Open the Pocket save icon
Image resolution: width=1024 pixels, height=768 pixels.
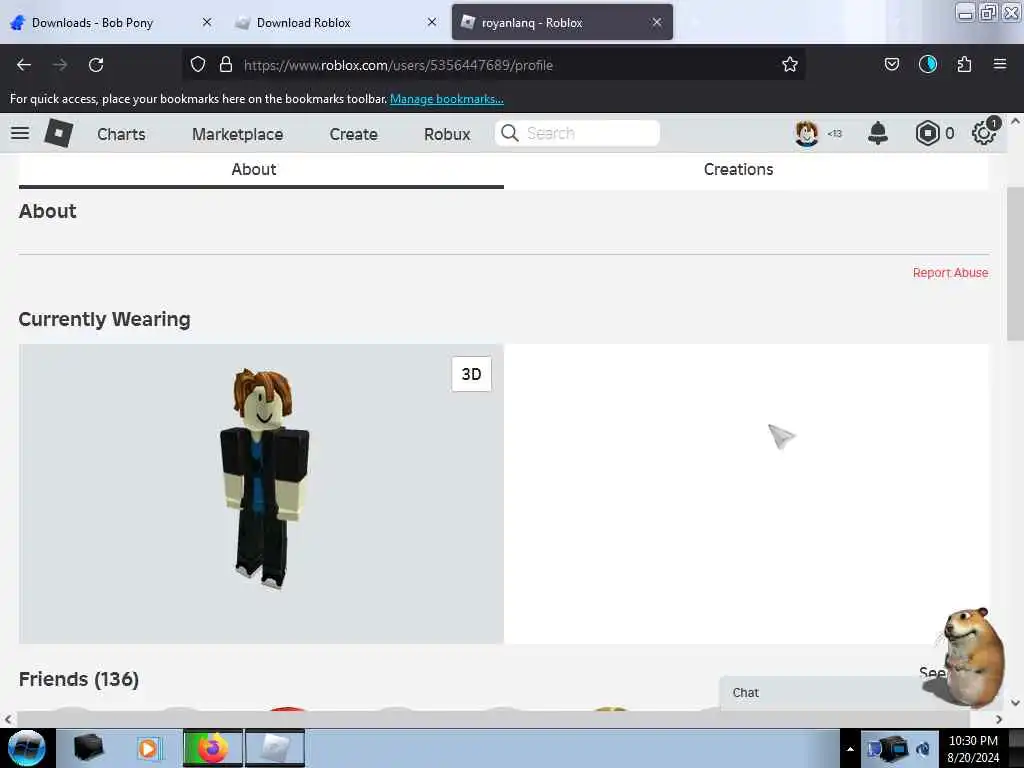tap(891, 64)
